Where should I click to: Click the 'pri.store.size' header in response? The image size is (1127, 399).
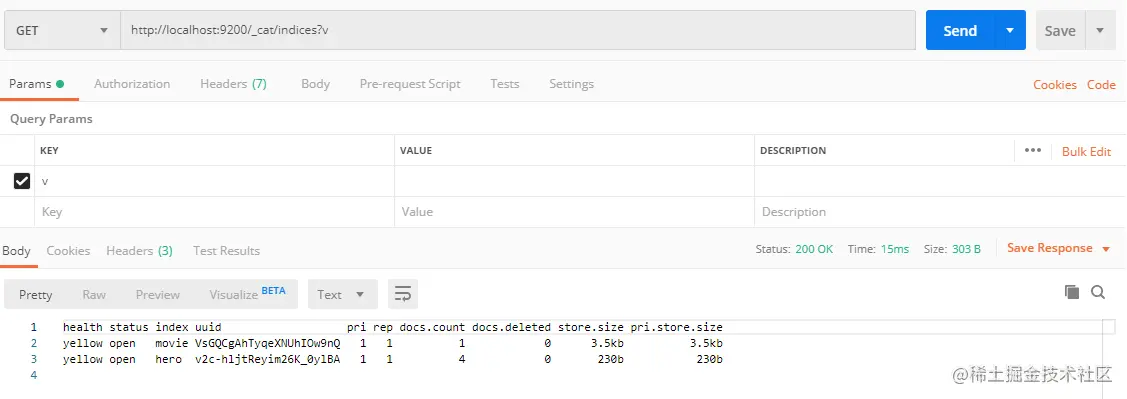(x=676, y=327)
